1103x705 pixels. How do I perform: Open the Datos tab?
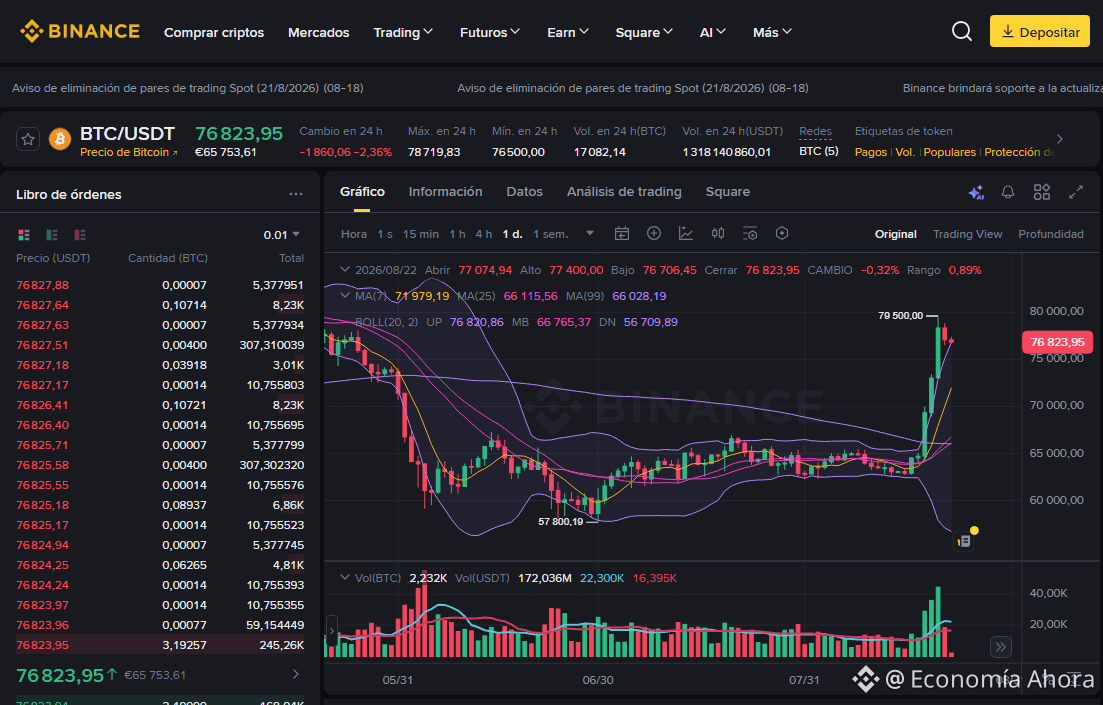tap(525, 191)
